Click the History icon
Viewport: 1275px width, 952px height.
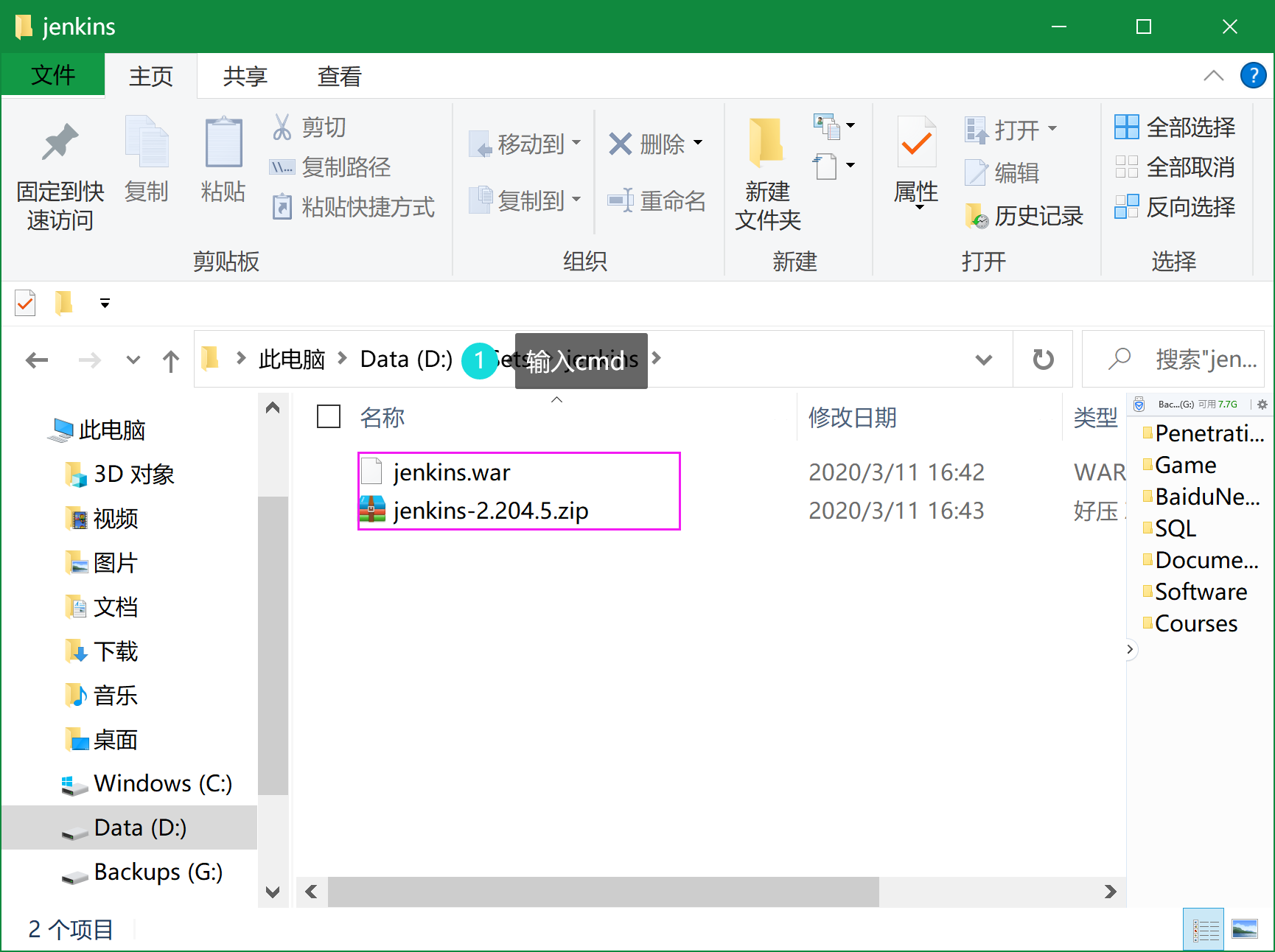coord(977,215)
